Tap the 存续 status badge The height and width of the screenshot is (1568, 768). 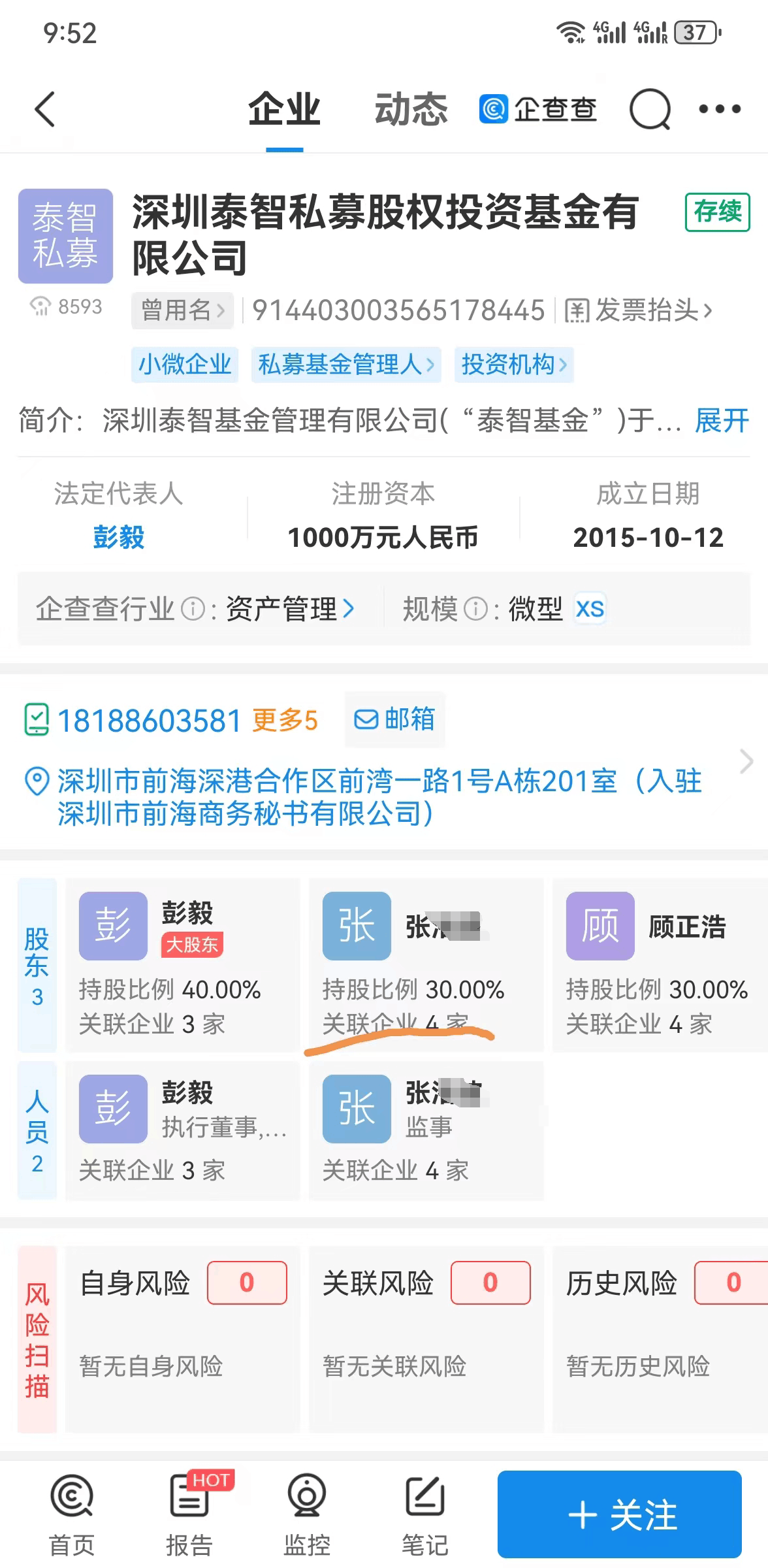[x=718, y=212]
